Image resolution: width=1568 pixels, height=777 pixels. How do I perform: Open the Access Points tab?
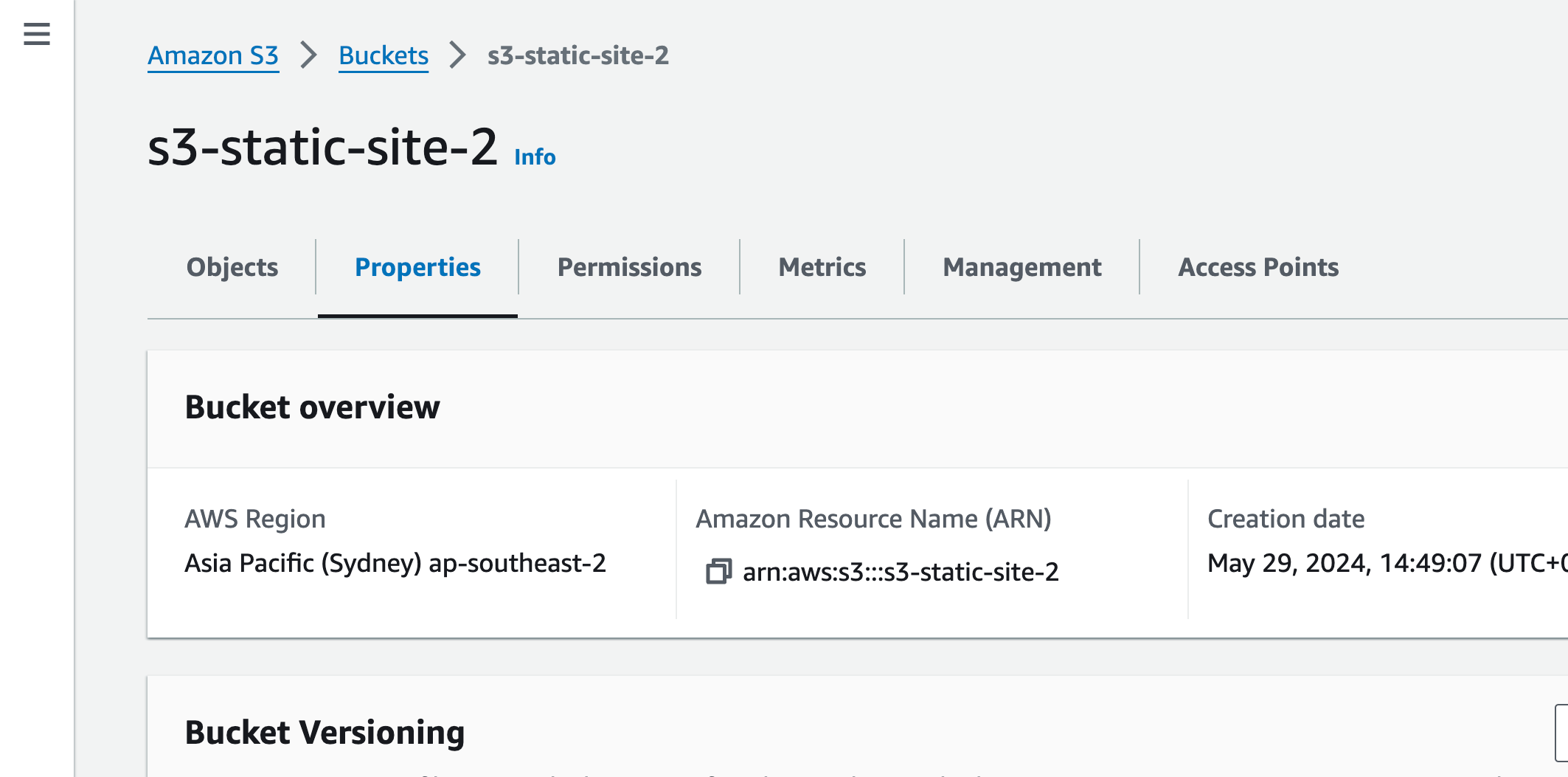tap(1258, 267)
